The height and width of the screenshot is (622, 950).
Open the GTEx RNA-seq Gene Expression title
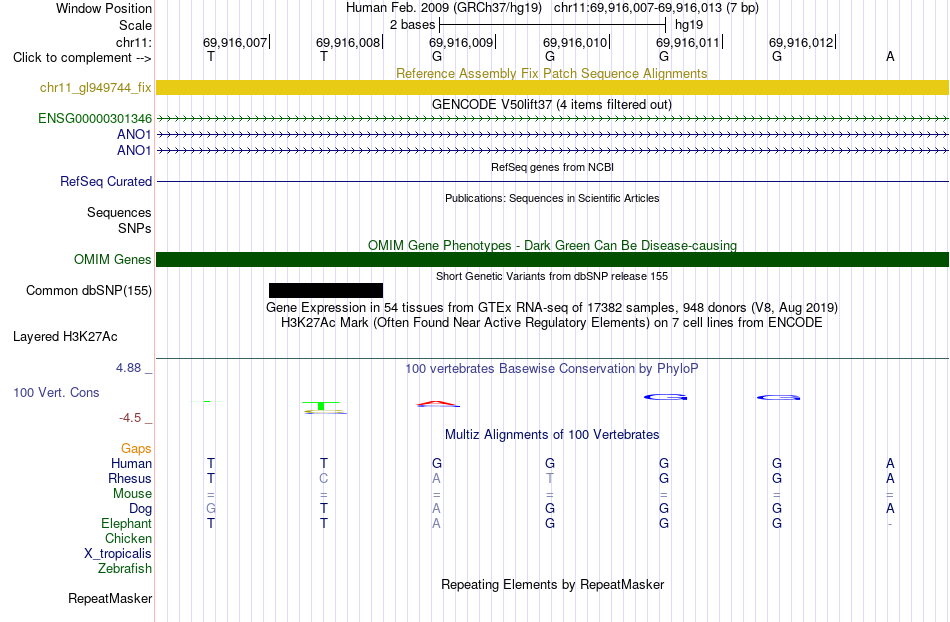click(x=552, y=307)
